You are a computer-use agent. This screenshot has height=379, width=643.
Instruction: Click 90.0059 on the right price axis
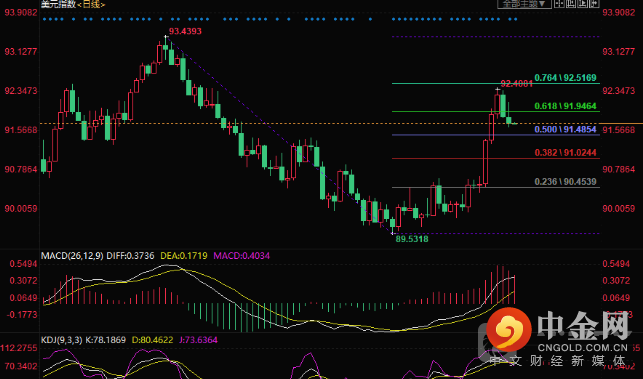click(618, 208)
